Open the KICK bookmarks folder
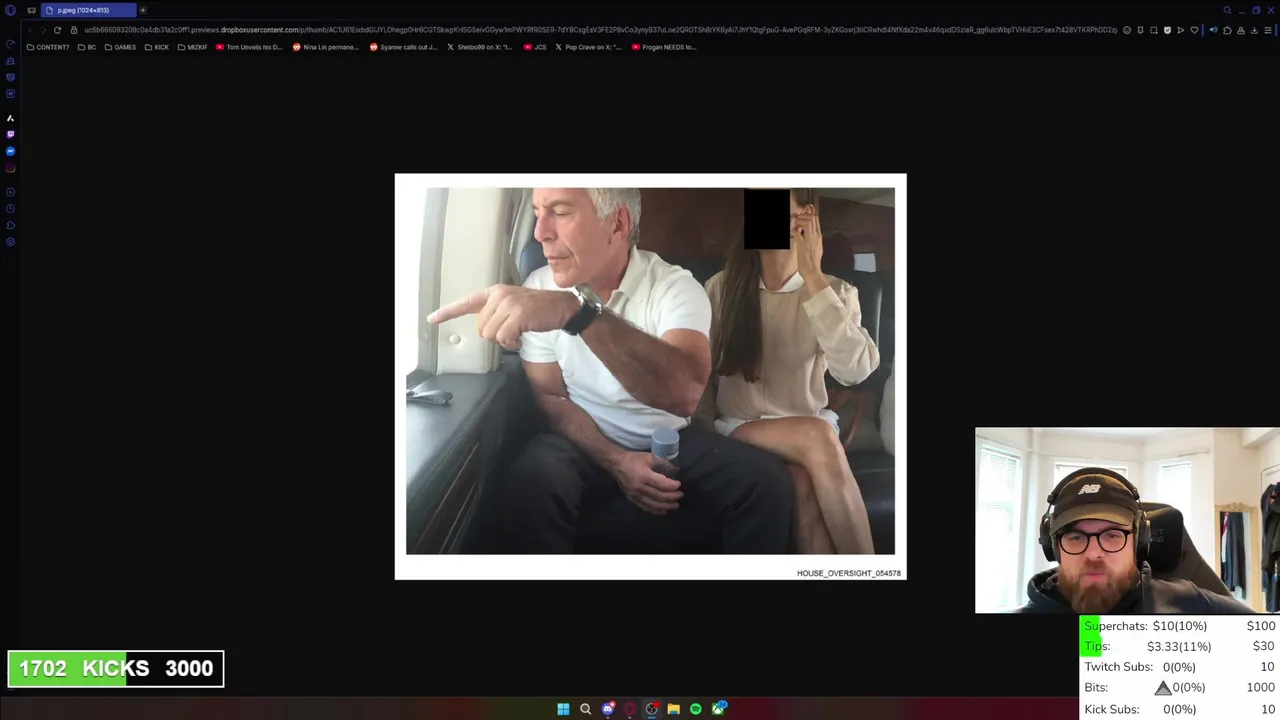 pyautogui.click(x=157, y=47)
